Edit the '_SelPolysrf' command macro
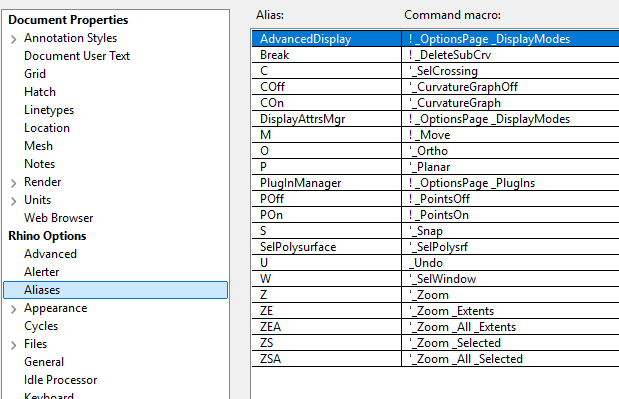Image resolution: width=619 pixels, height=399 pixels. click(x=510, y=247)
